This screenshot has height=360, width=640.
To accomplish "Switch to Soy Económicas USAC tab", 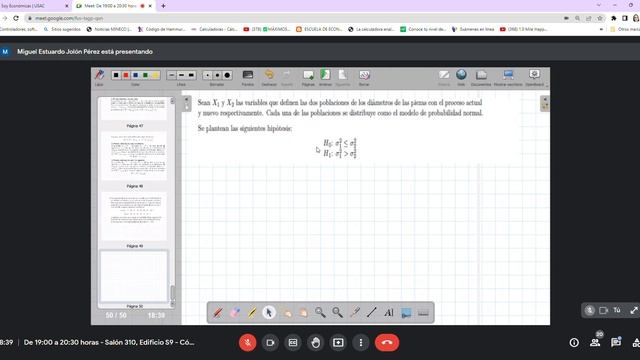I will point(34,6).
